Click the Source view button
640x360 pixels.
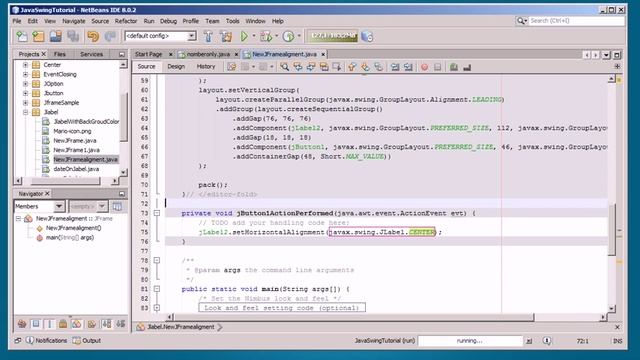pos(146,67)
